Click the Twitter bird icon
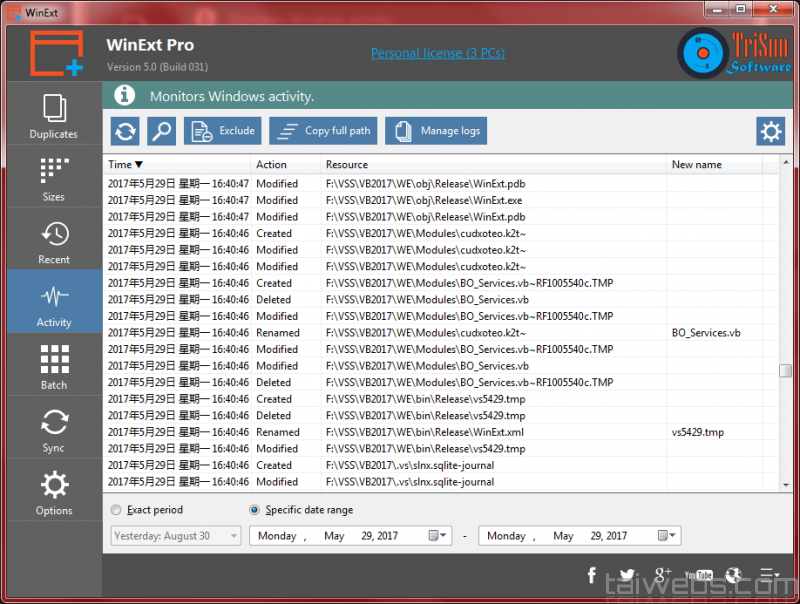The width and height of the screenshot is (800, 604). click(627, 575)
